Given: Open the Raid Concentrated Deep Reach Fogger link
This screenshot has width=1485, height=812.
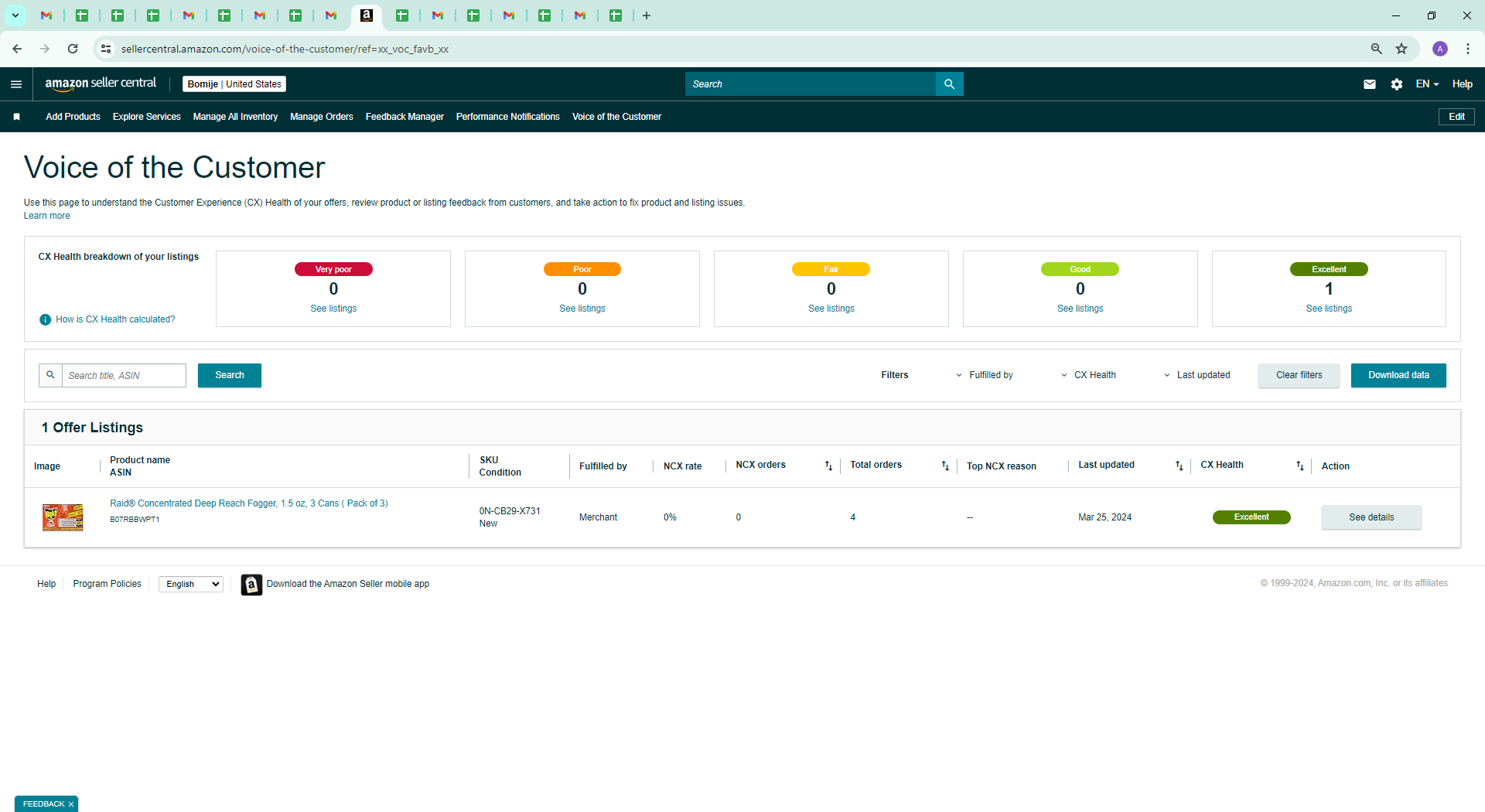Looking at the screenshot, I should [x=249, y=503].
